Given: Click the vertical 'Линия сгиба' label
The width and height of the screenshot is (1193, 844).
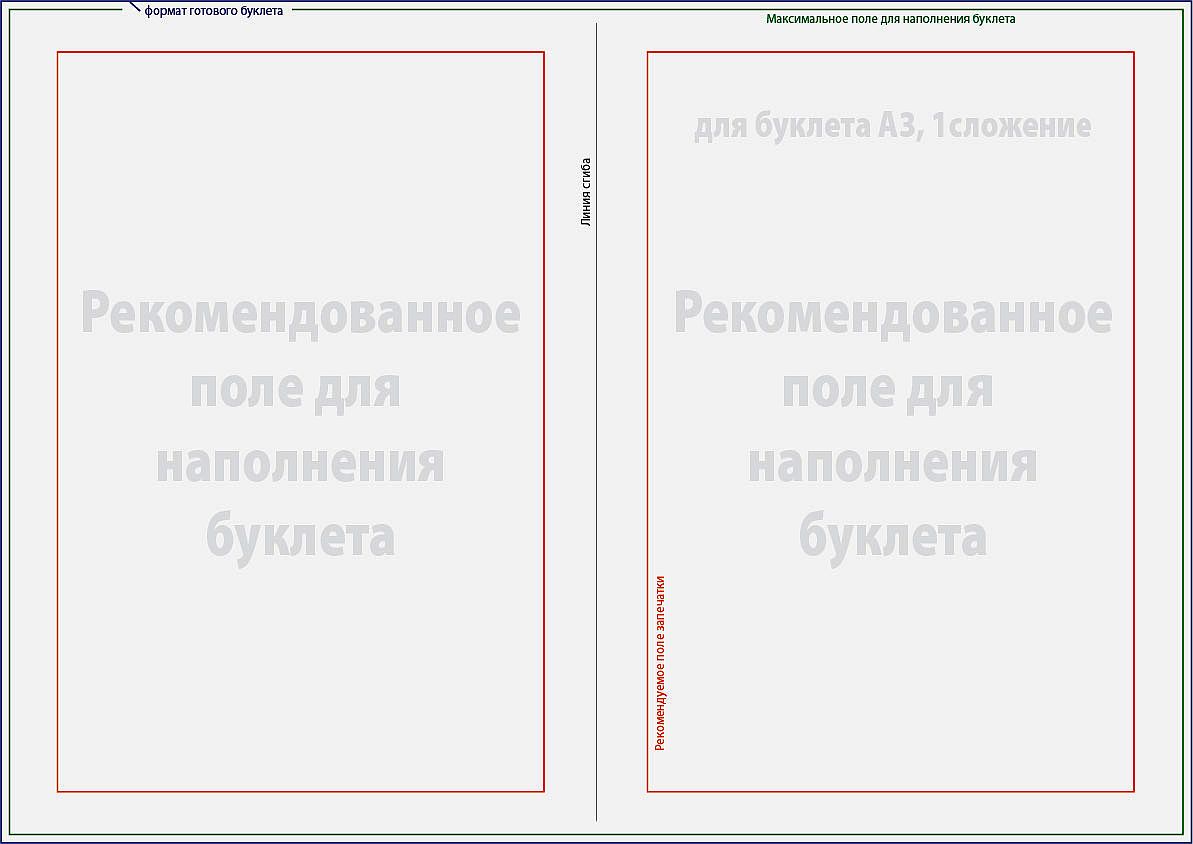Looking at the screenshot, I should coord(586,193).
